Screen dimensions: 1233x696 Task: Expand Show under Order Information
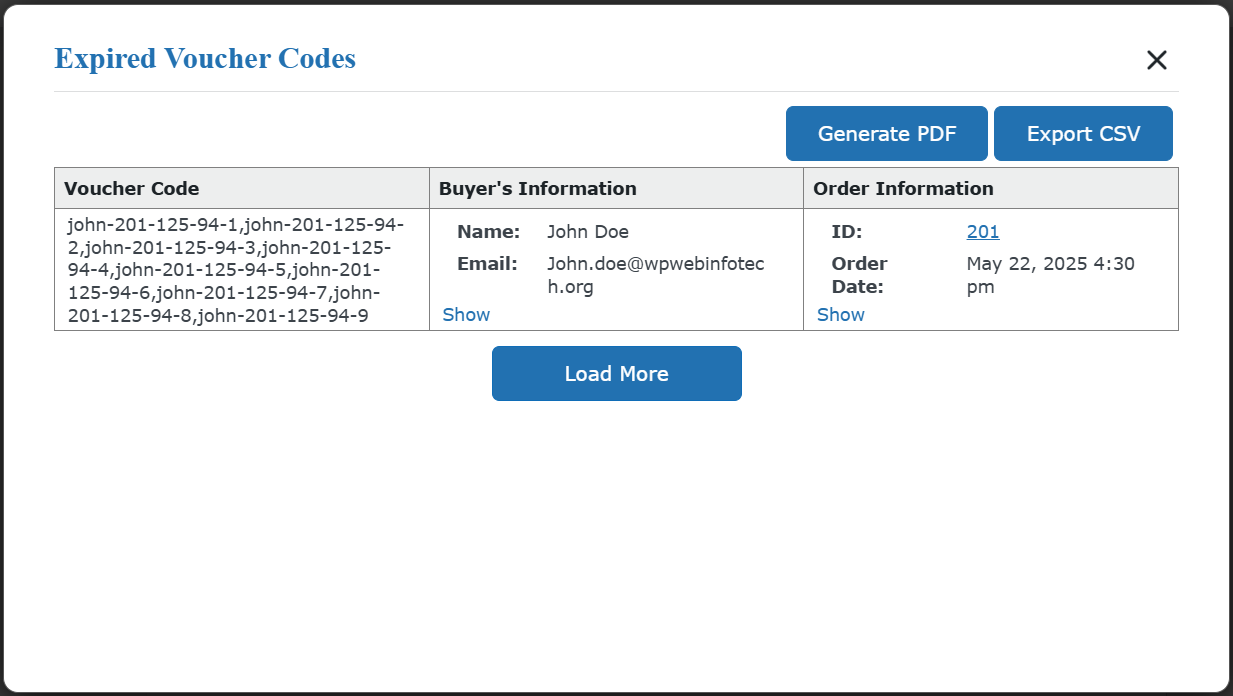(840, 315)
